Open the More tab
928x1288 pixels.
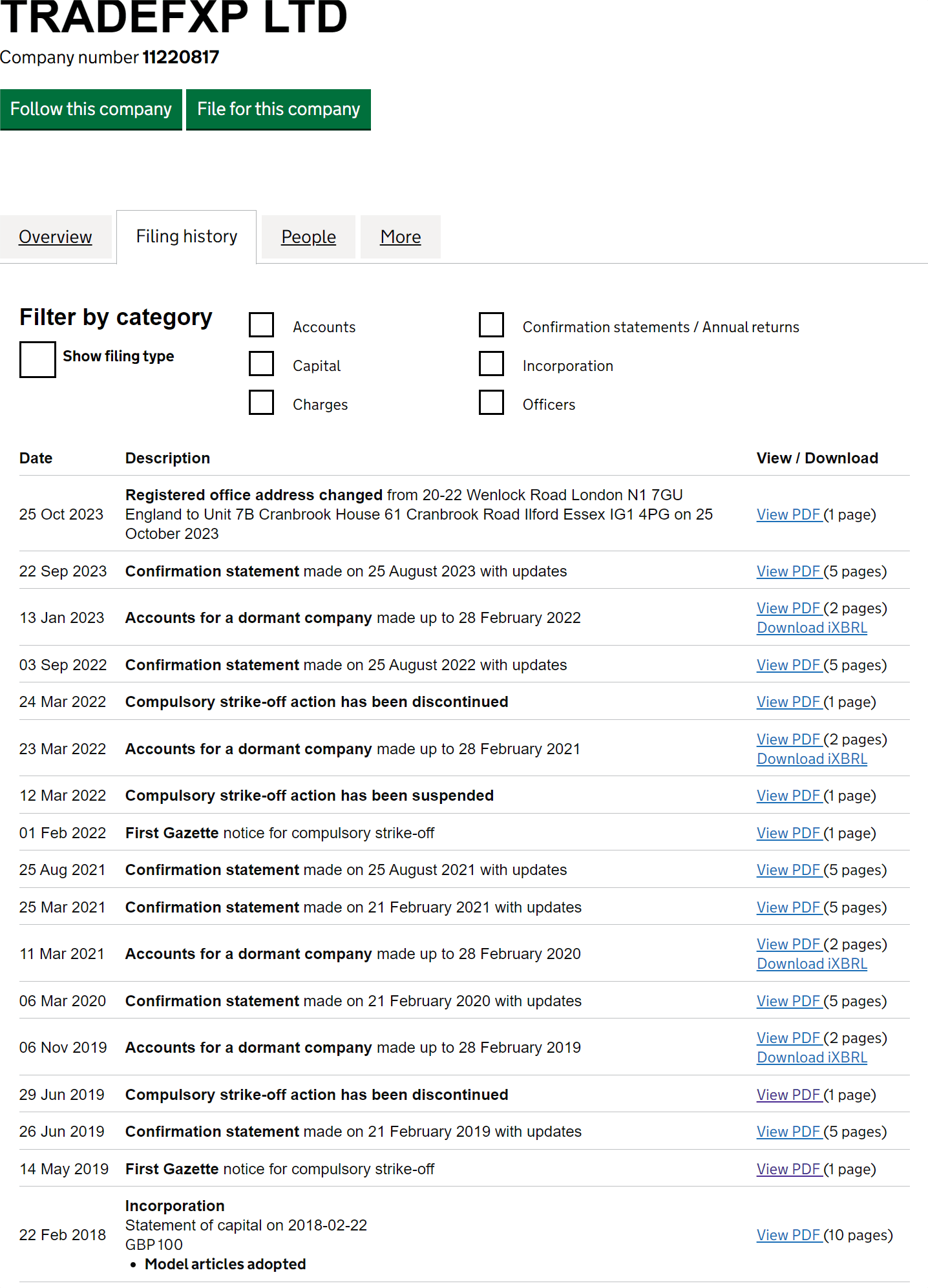click(401, 237)
